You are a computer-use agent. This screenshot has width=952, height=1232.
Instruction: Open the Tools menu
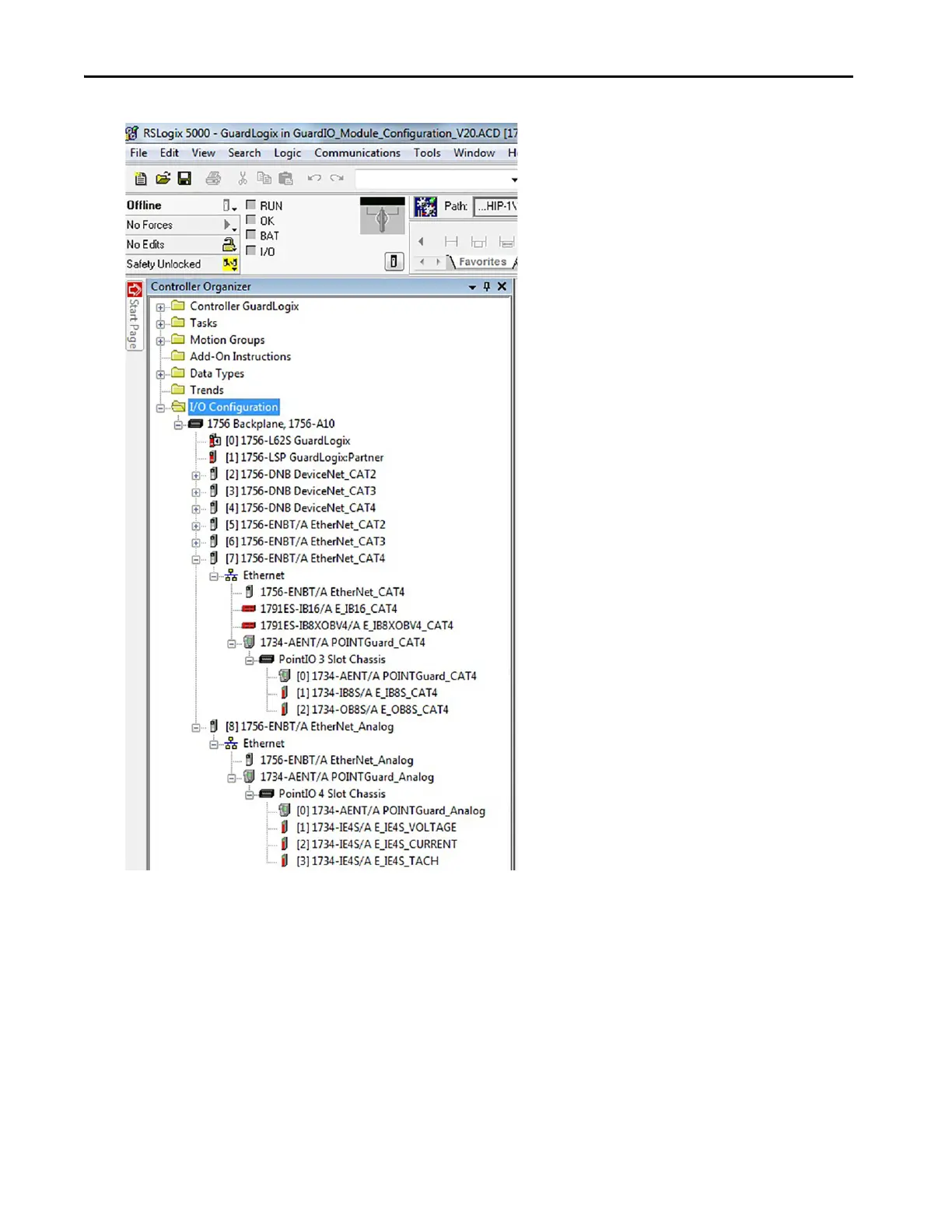427,153
